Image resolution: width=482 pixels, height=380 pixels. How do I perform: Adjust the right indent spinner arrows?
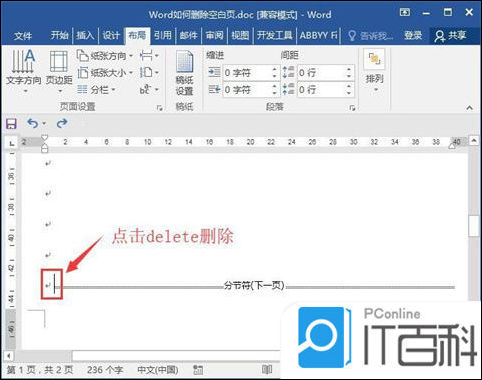[274, 89]
